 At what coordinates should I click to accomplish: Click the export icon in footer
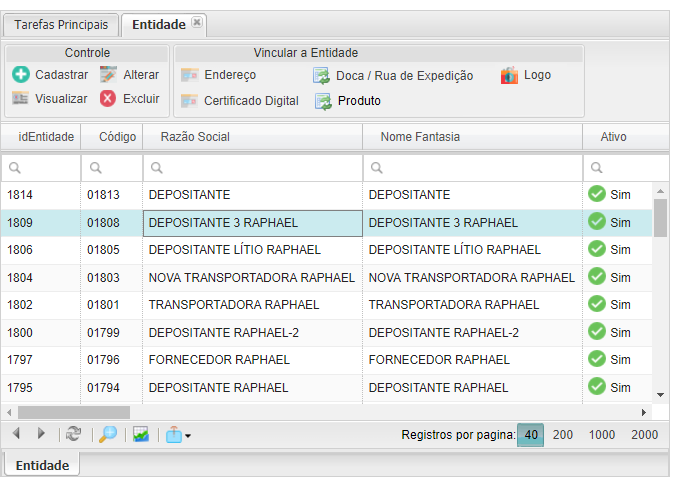(x=174, y=435)
